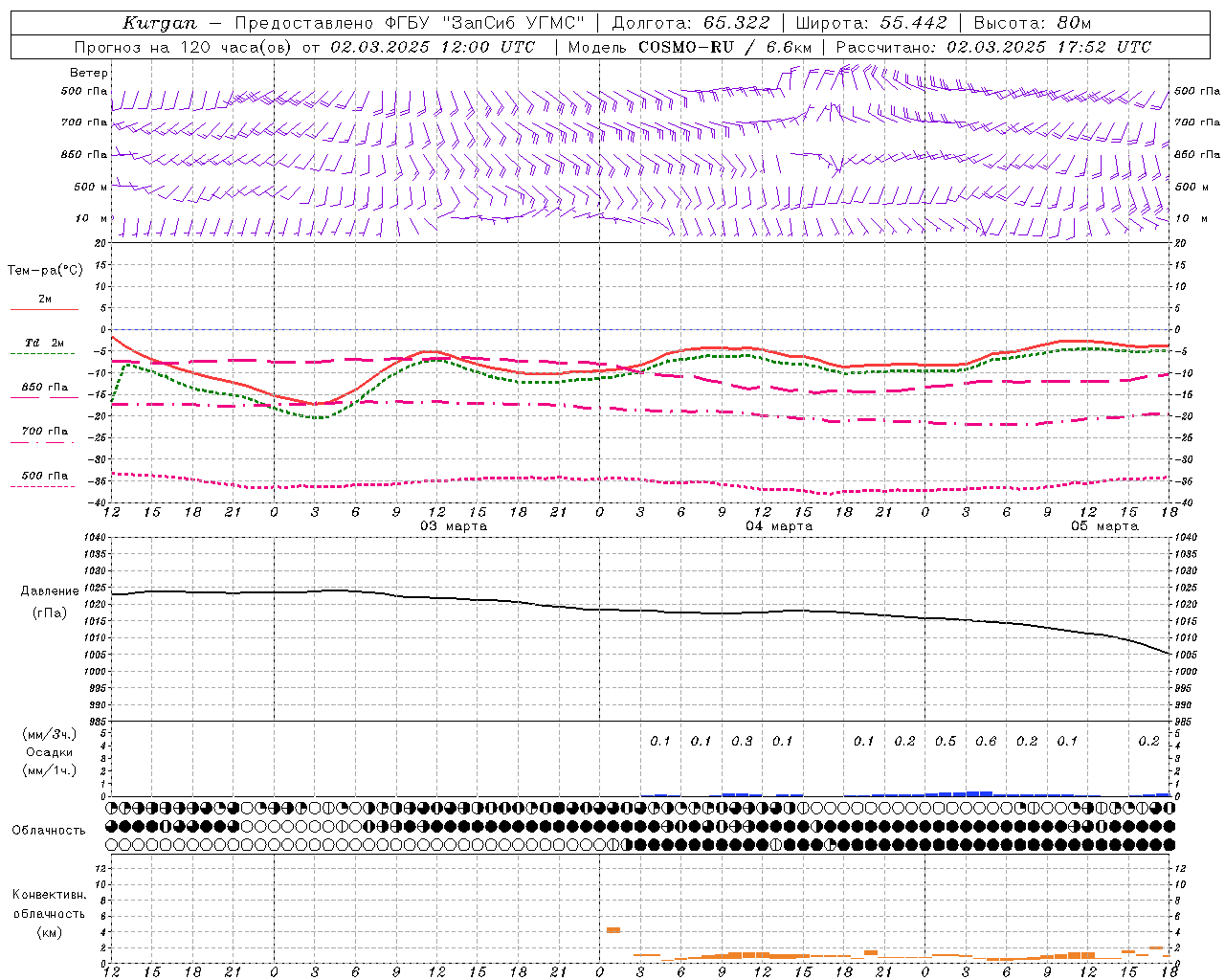Click the (км) unit label
Image resolution: width=1225 pixels, height=980 pixels.
point(49,932)
